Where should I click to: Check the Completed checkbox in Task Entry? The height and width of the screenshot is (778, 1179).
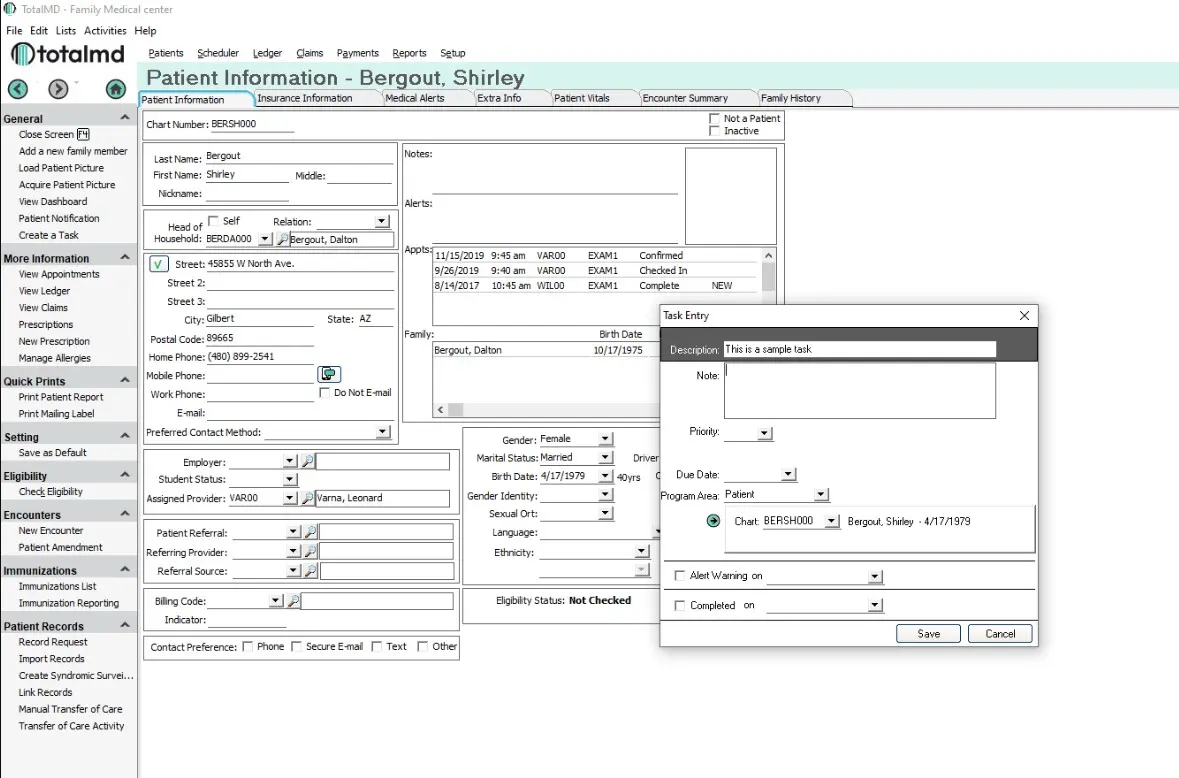point(680,604)
